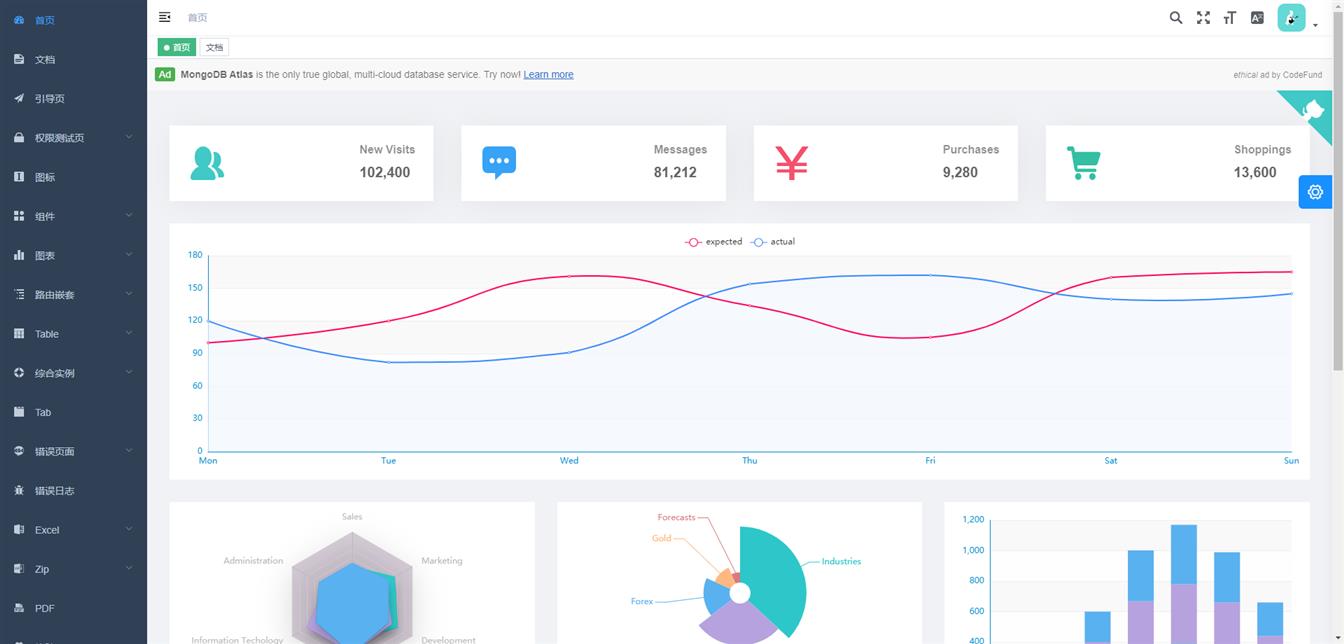Screen dimensions: 1344x644
Task: Open the 文档 document icon in sidebar
Action: pos(19,59)
